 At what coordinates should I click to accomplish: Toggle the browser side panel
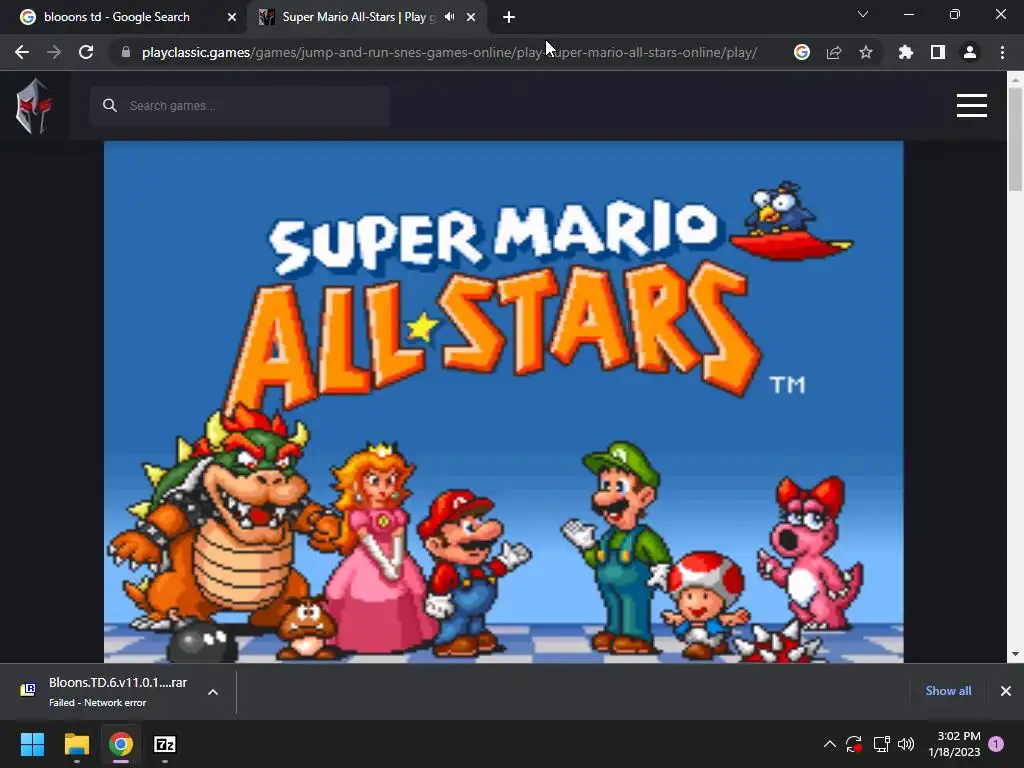[938, 52]
